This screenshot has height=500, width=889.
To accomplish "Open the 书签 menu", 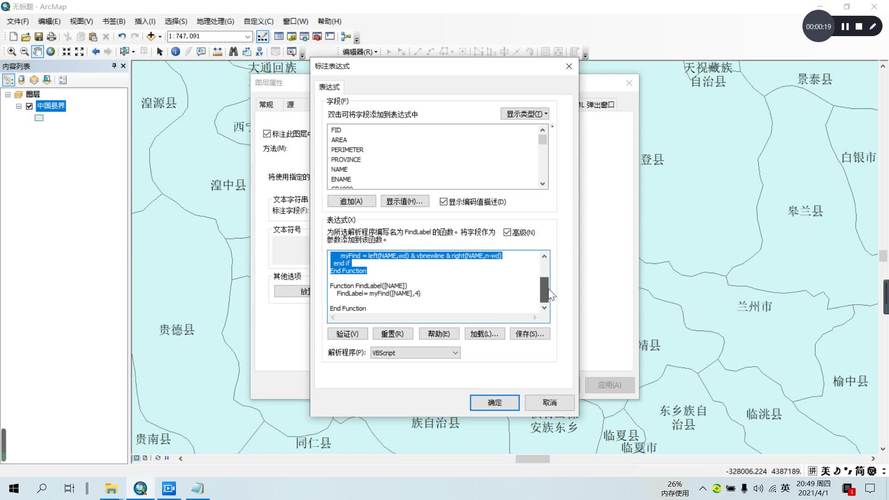I will pos(113,21).
